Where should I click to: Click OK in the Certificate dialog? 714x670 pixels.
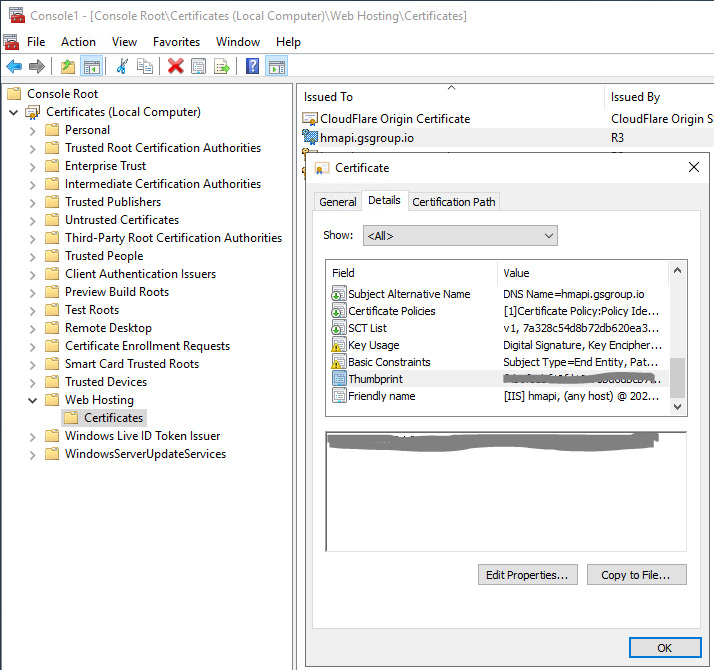tap(665, 648)
